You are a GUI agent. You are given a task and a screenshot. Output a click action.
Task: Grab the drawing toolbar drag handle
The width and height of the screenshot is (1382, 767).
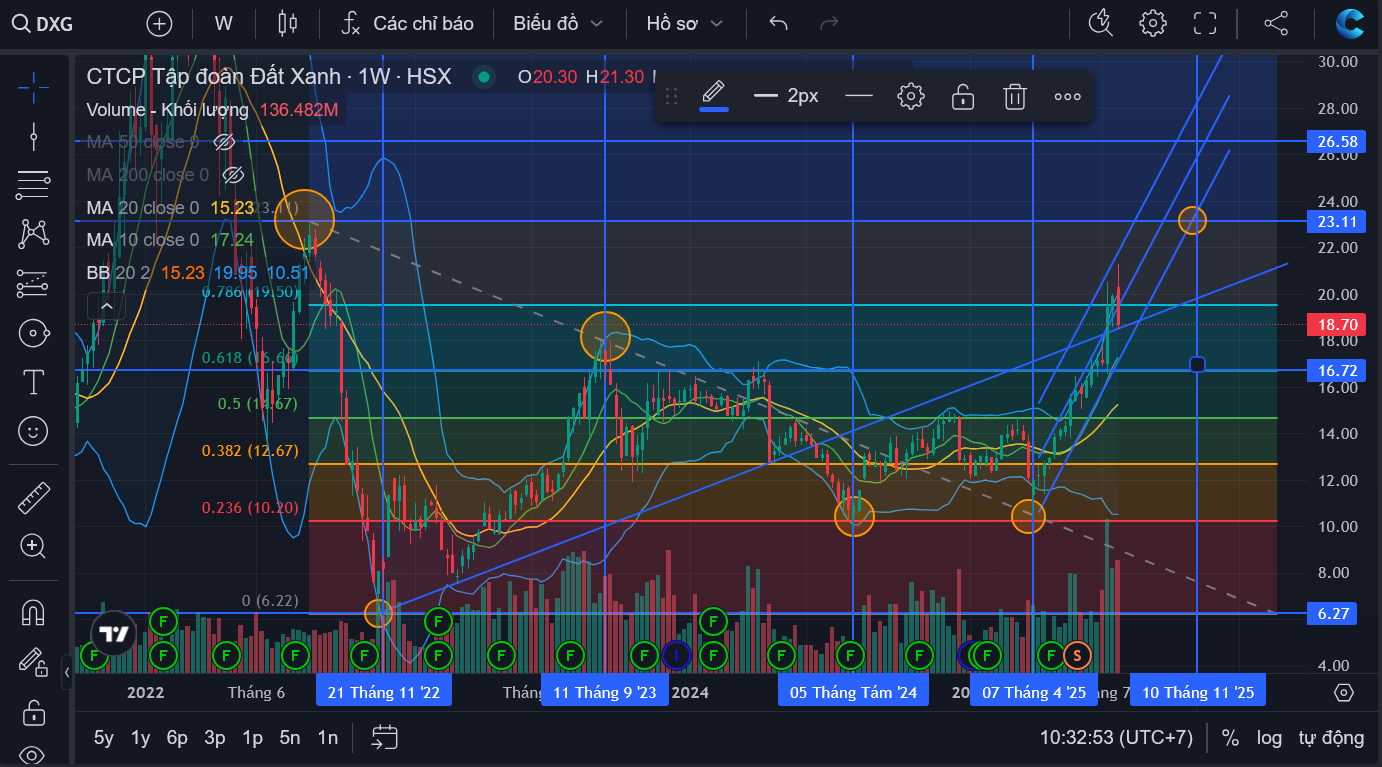click(672, 96)
